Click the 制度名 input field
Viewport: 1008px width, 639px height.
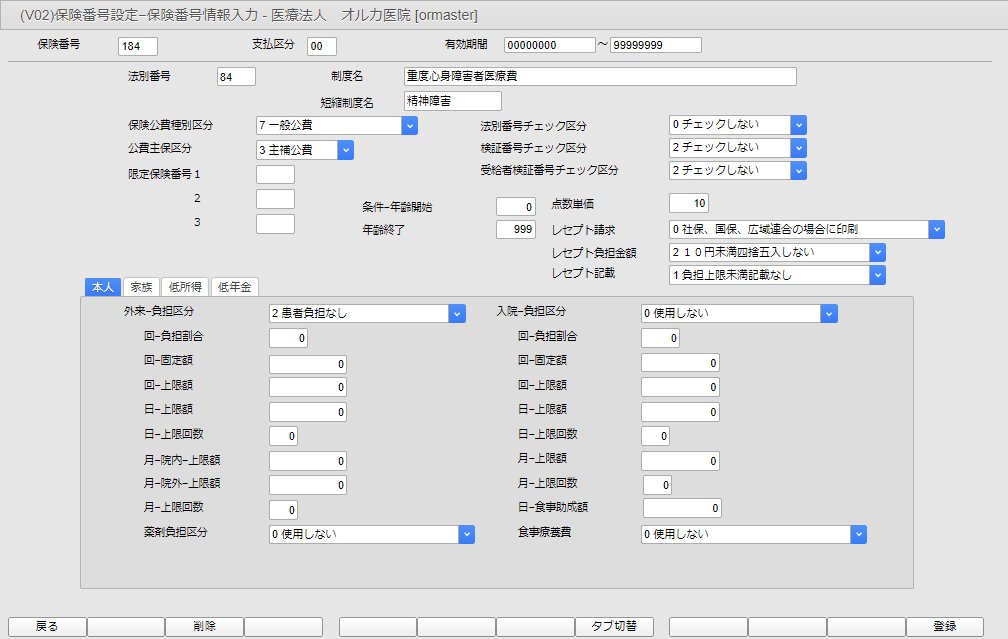coord(600,77)
